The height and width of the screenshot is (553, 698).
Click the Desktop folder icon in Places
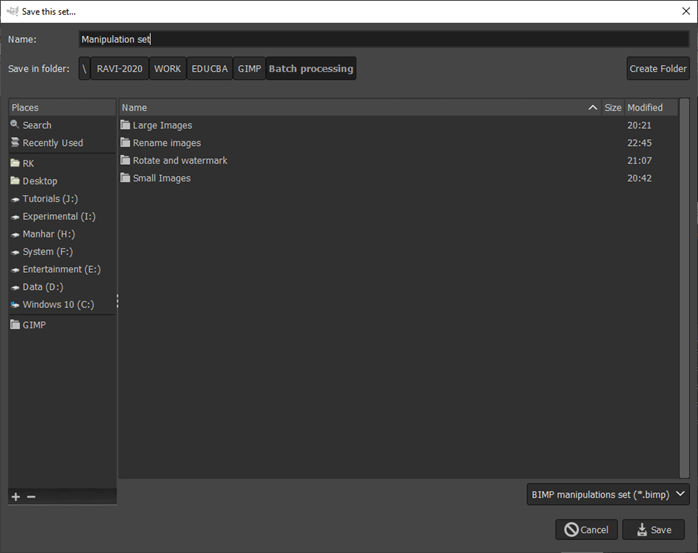pyautogui.click(x=15, y=180)
